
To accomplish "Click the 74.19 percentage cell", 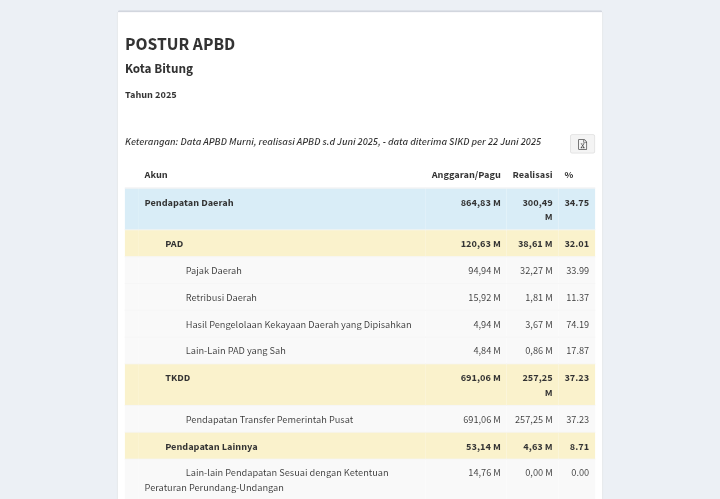I will tap(577, 325).
